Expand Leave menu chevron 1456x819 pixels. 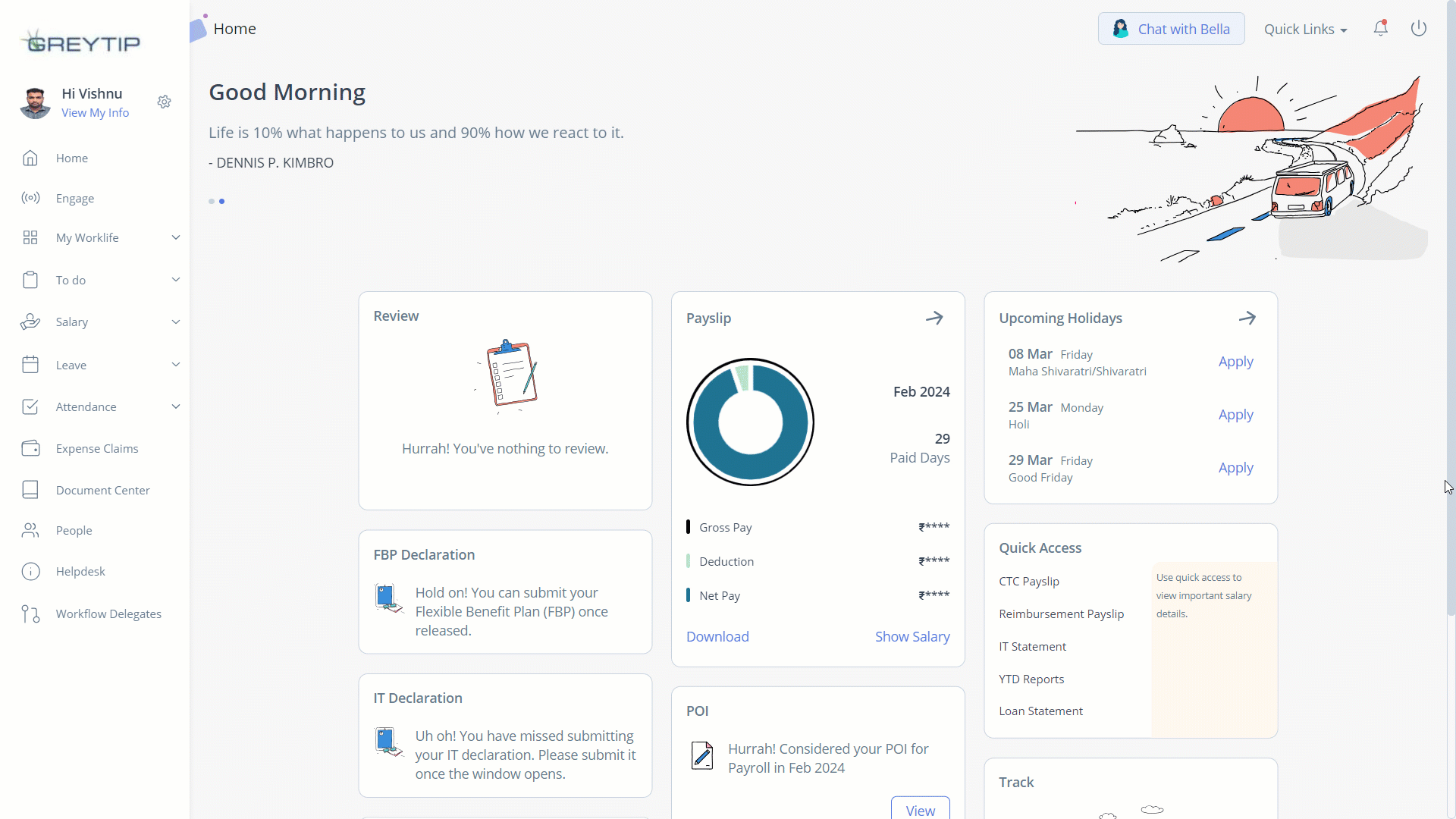(176, 365)
